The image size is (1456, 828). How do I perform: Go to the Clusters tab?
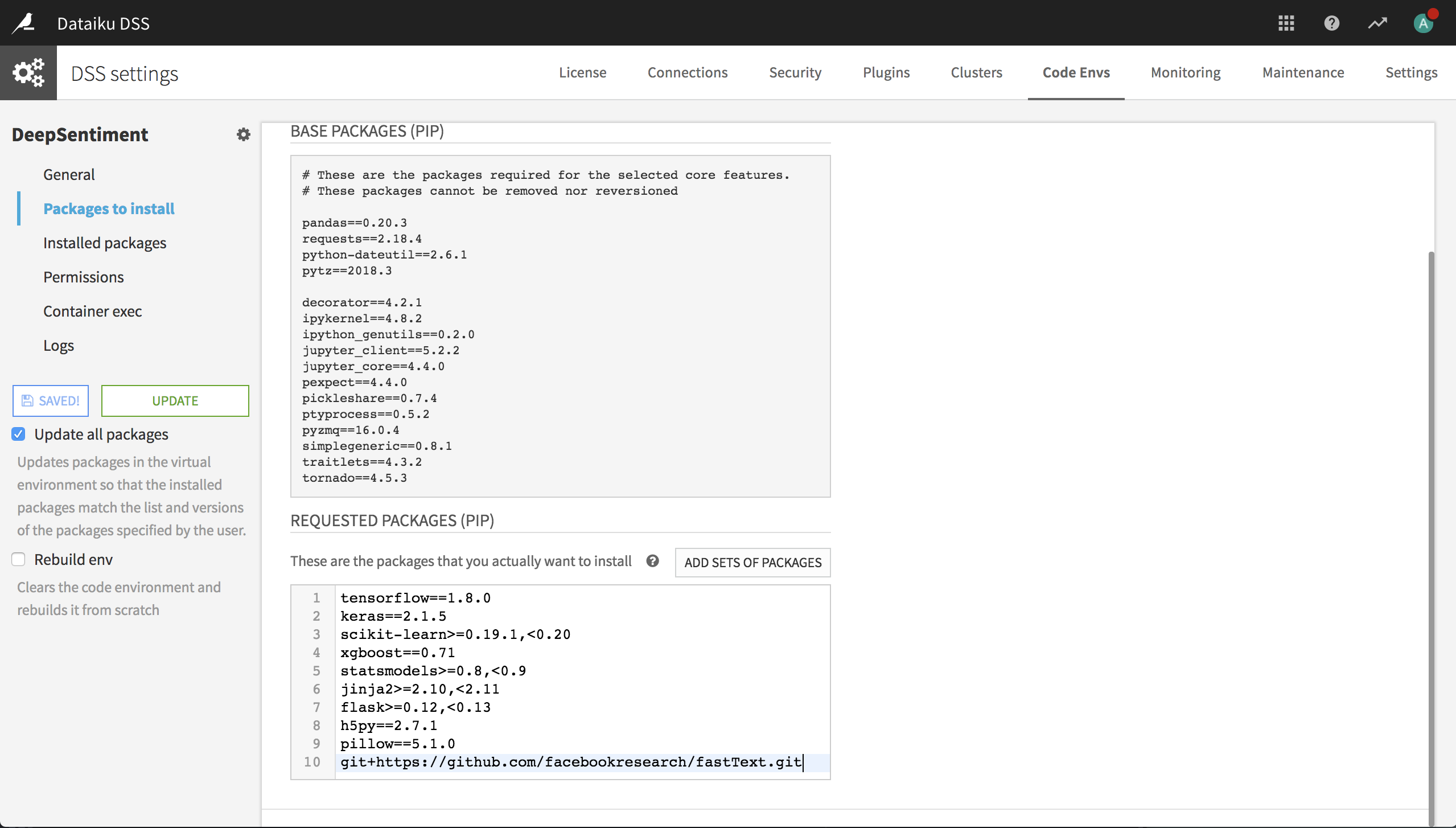[x=976, y=72]
